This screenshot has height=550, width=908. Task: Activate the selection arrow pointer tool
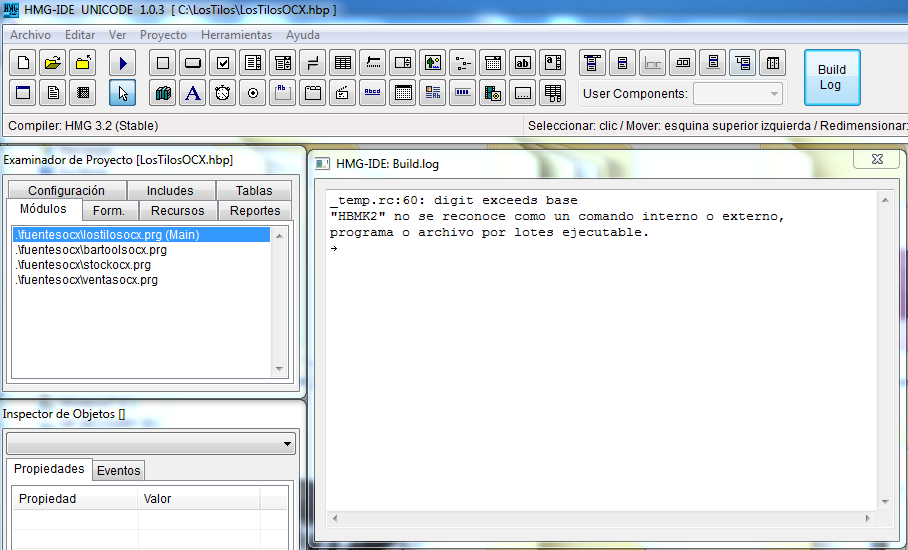click(x=123, y=93)
